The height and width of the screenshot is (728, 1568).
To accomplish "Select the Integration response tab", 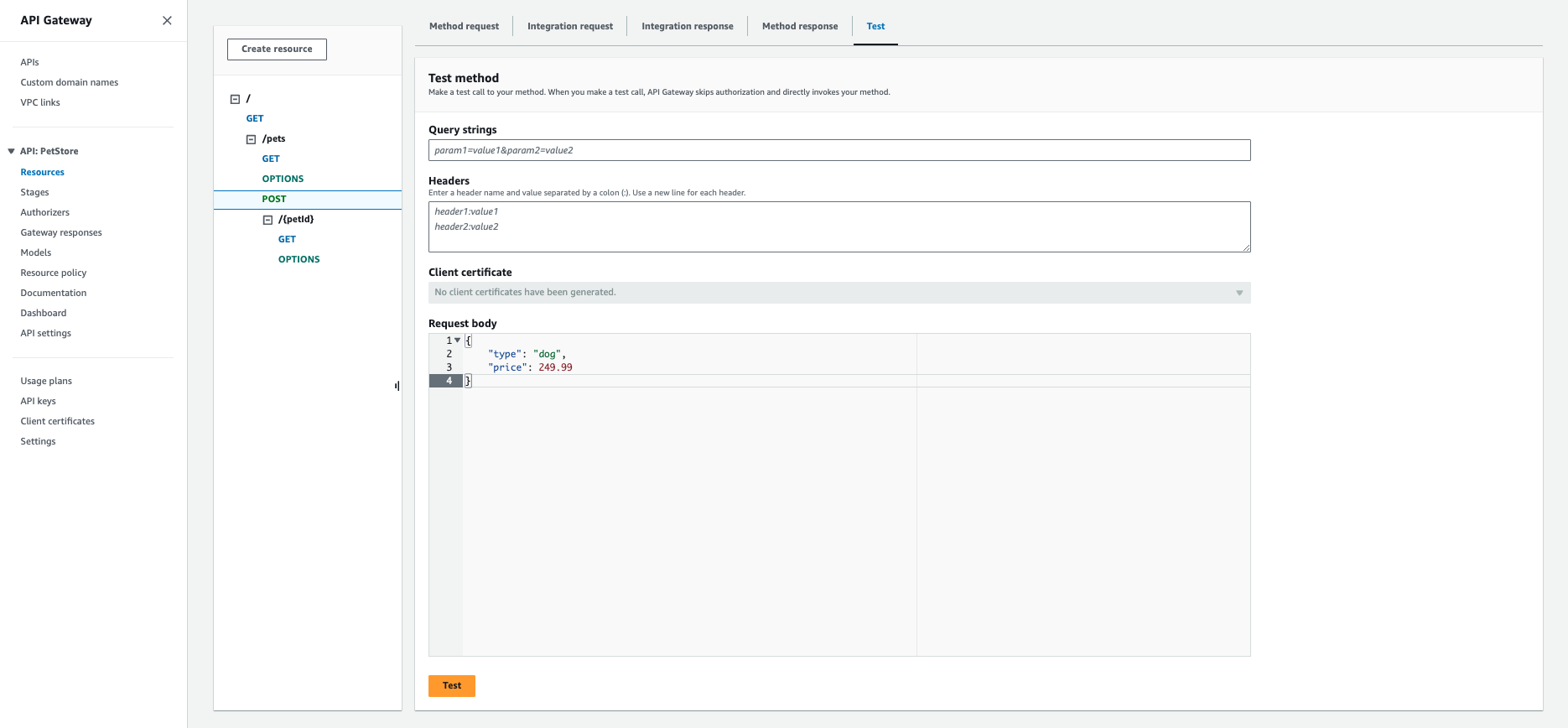I will pos(687,27).
